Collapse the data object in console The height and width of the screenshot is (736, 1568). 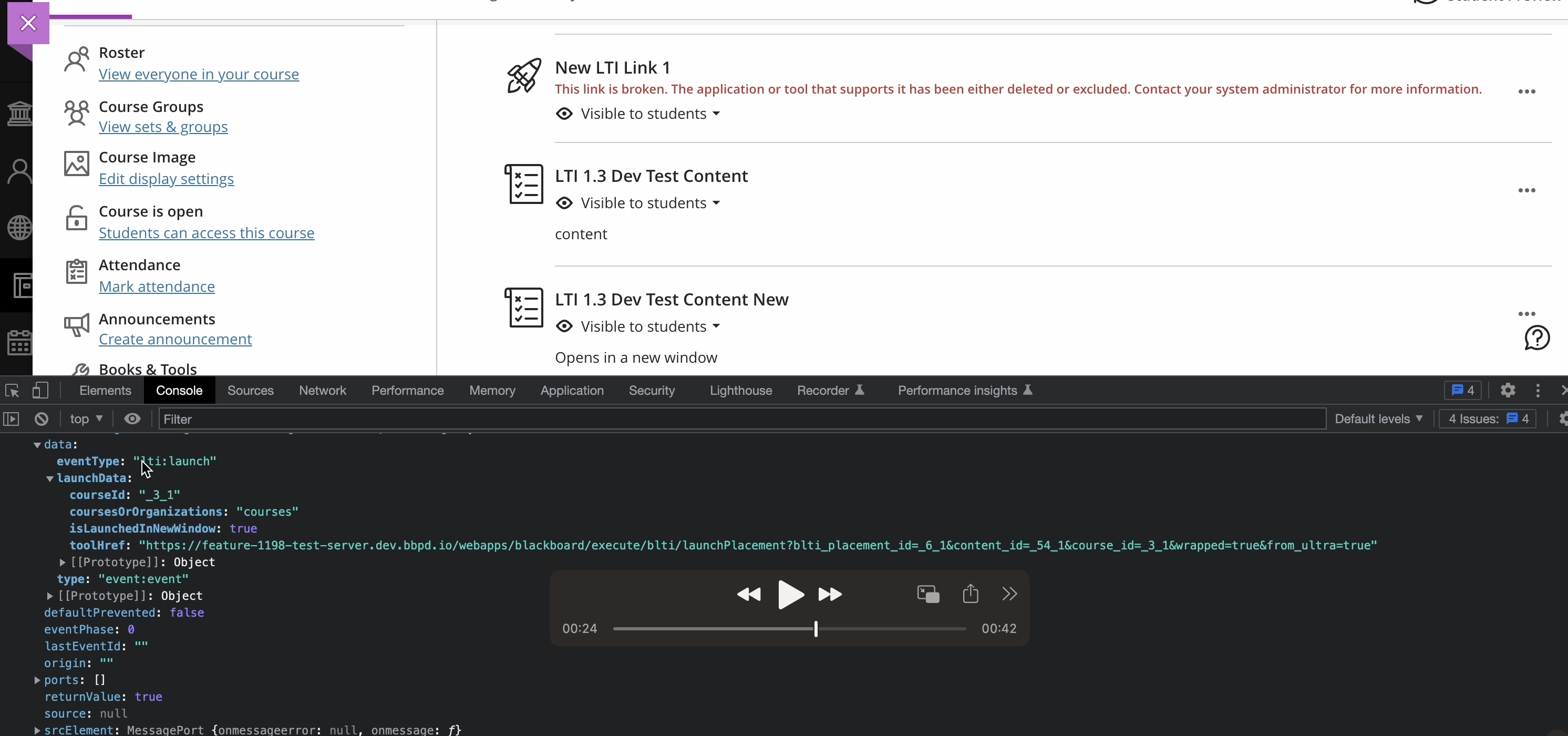point(37,445)
